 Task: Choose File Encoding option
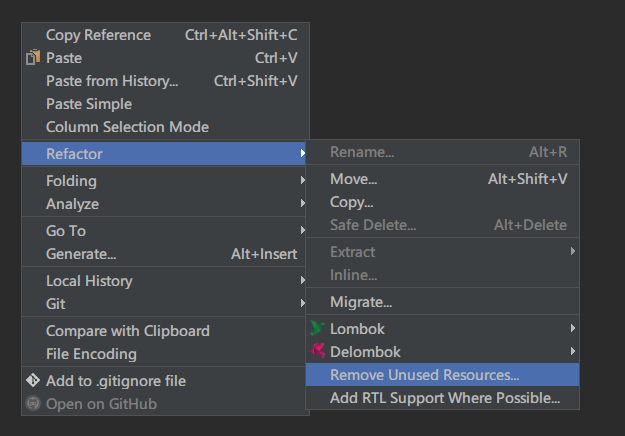point(91,354)
